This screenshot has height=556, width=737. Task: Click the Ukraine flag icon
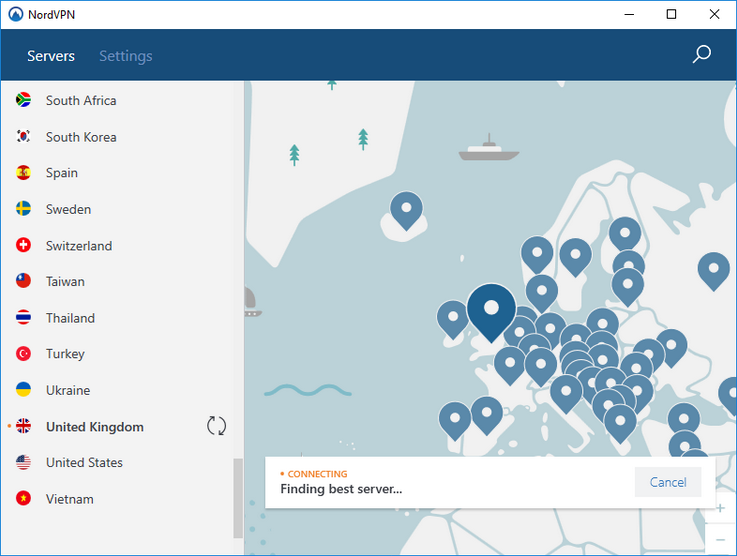pyautogui.click(x=23, y=390)
